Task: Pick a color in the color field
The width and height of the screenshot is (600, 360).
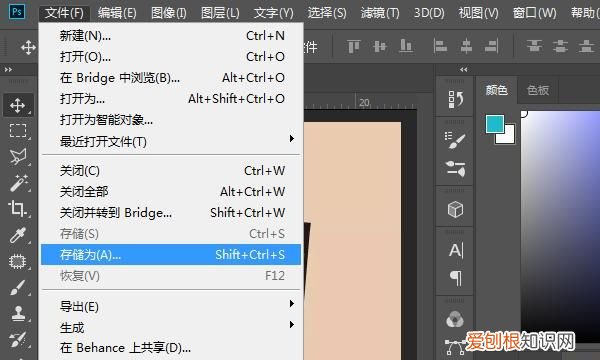Action: (560, 226)
